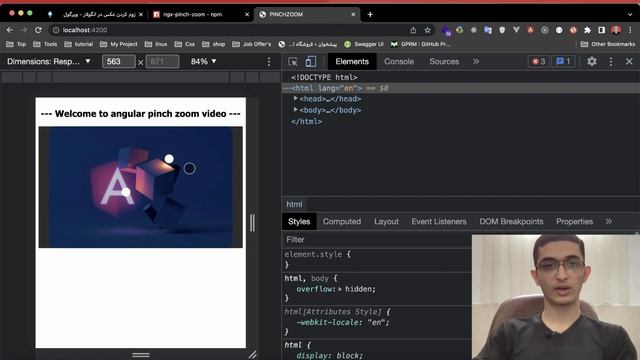The image size is (640, 360).
Task: Open the Chrome profile avatar
Action: point(616,30)
